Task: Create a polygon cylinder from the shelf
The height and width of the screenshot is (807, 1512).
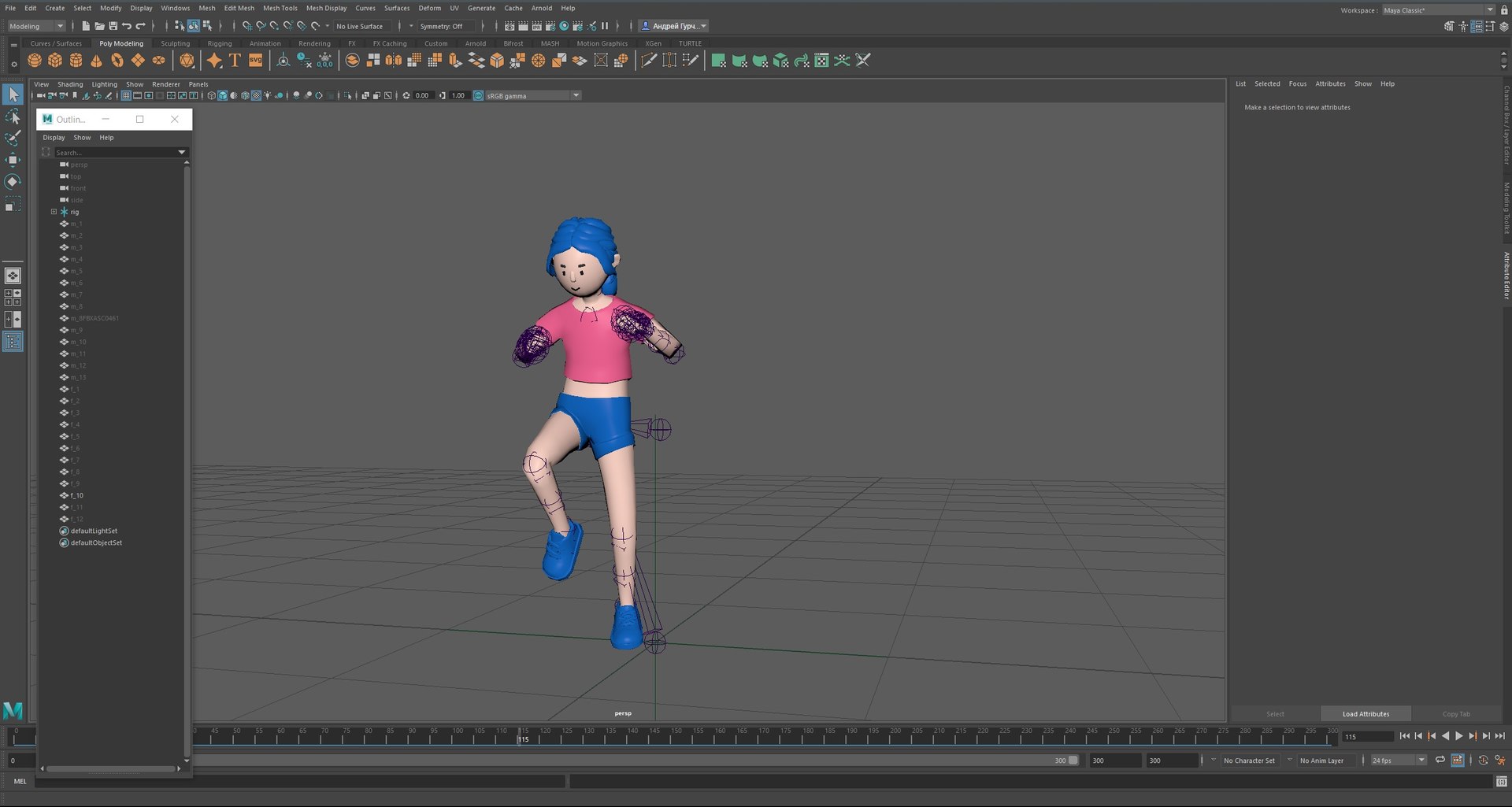Action: click(x=76, y=61)
